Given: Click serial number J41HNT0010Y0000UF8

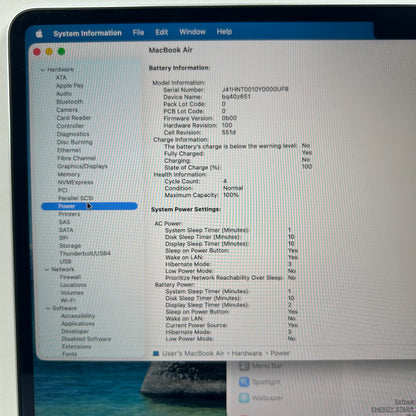Looking at the screenshot, I should pos(255,89).
